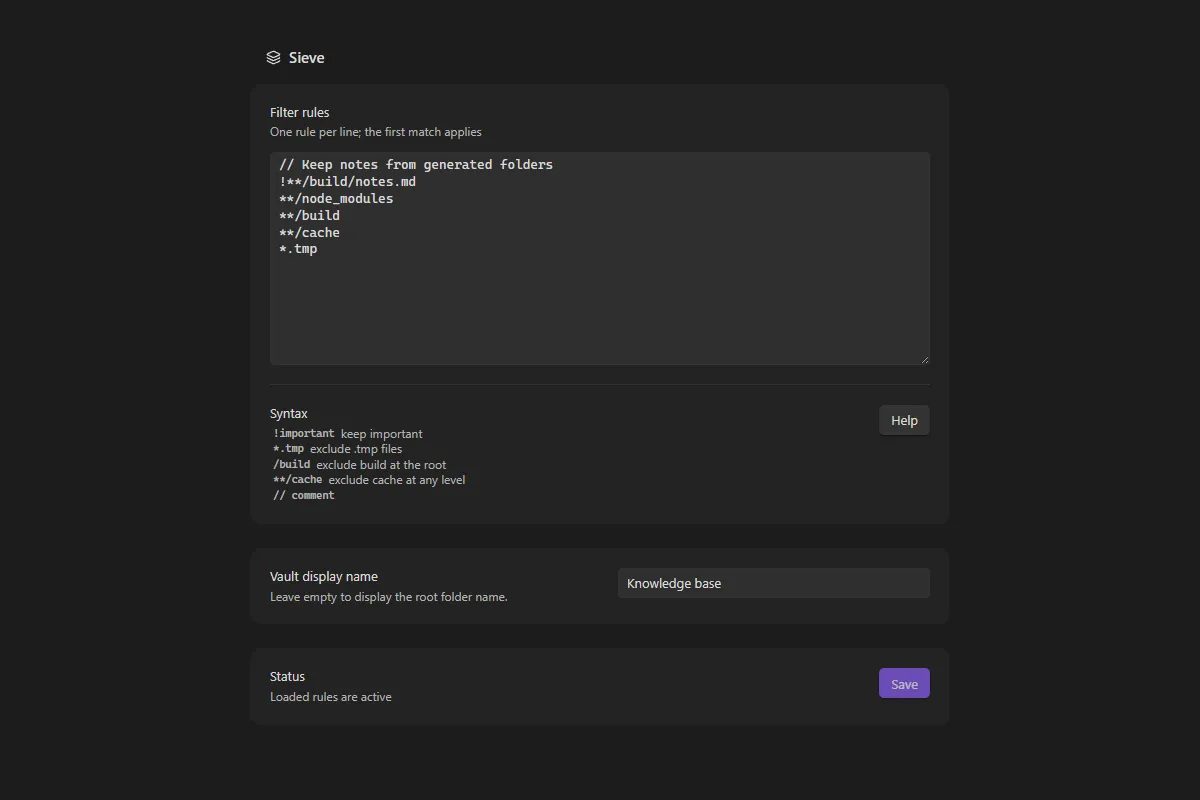Click the '*.tmp' rule in text area
Image resolution: width=1200 pixels, height=800 pixels.
pos(298,249)
